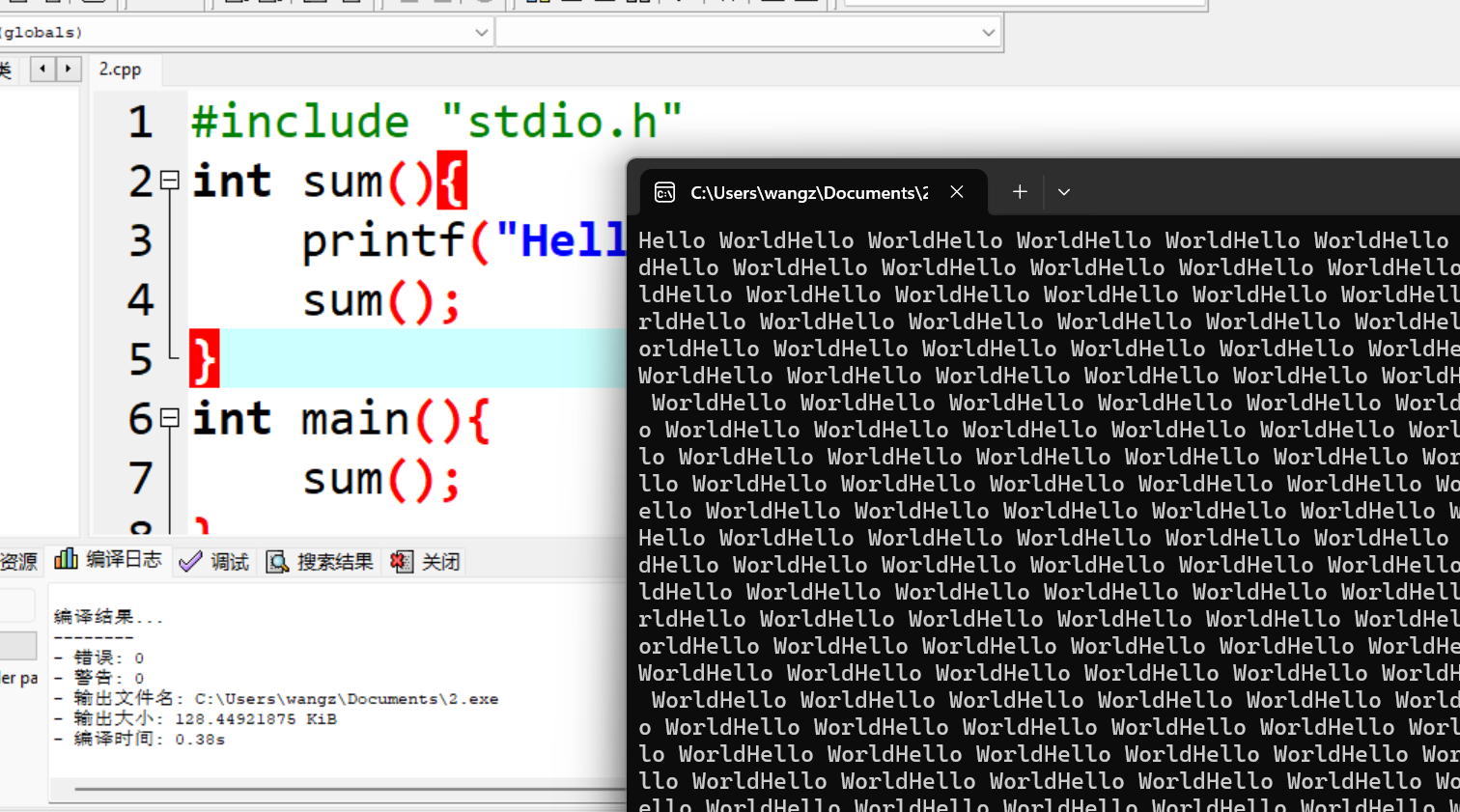Open a new terminal tab with plus
The height and width of the screenshot is (812, 1460).
coord(1020,192)
